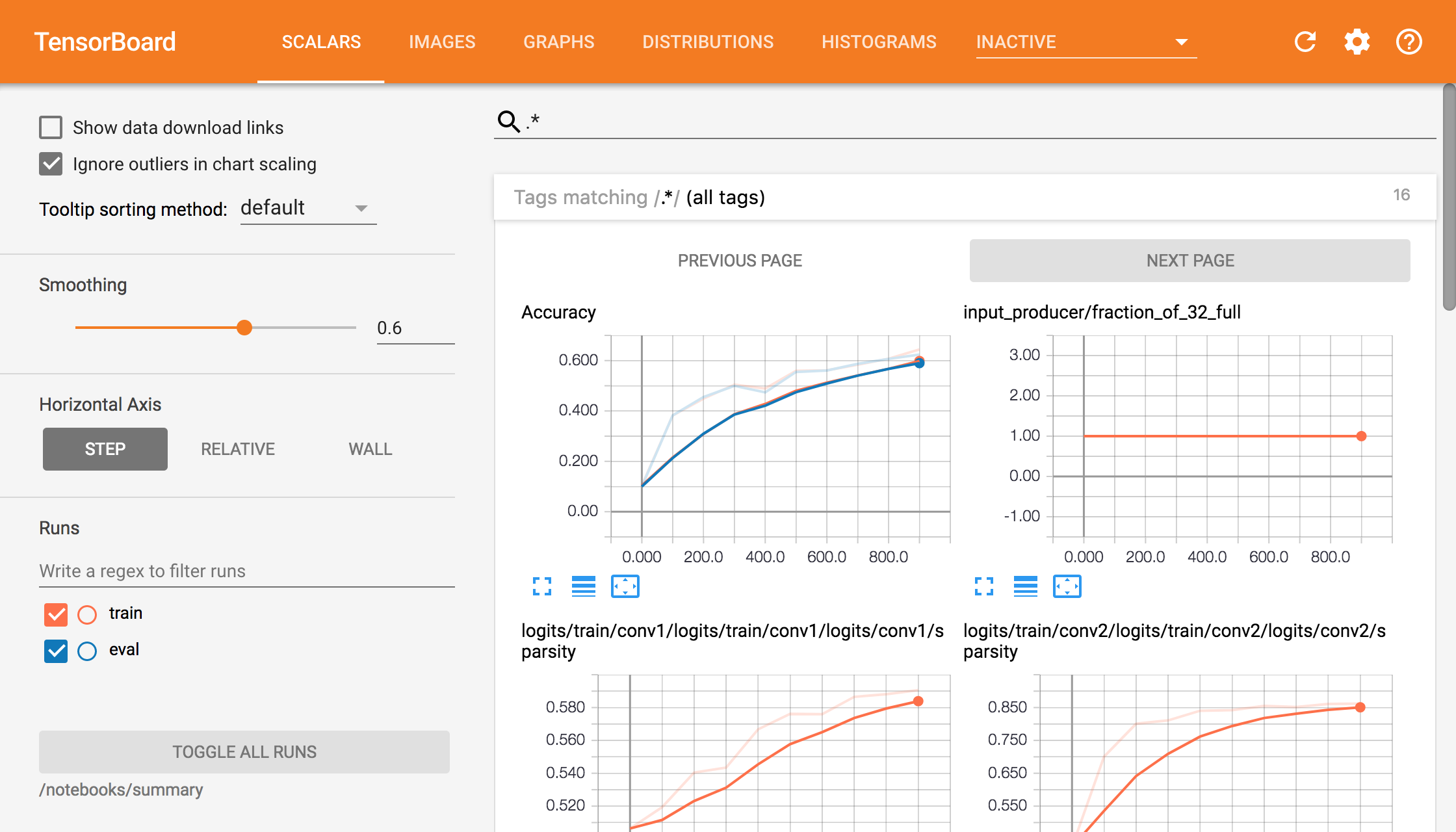Expand fraction_of_32_full chart to full size
The width and height of the screenshot is (1456, 832).
(984, 586)
